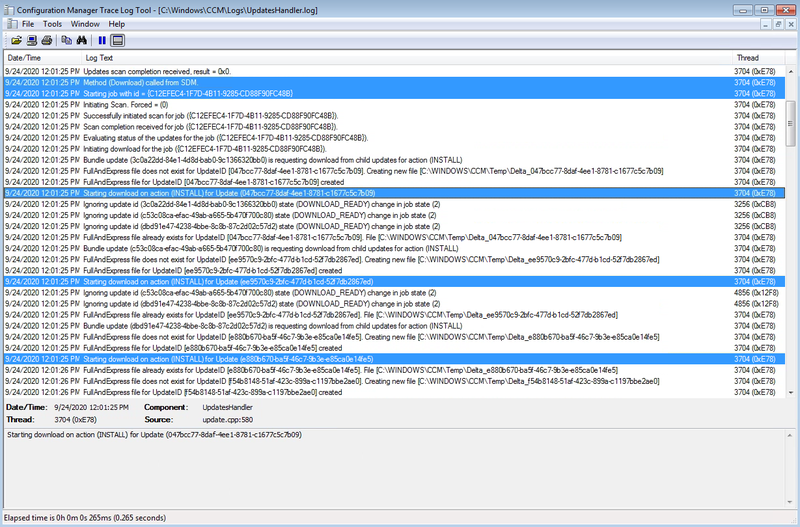The height and width of the screenshot is (527, 800).
Task: Click the Open on Server computer icon
Action: click(x=31, y=40)
